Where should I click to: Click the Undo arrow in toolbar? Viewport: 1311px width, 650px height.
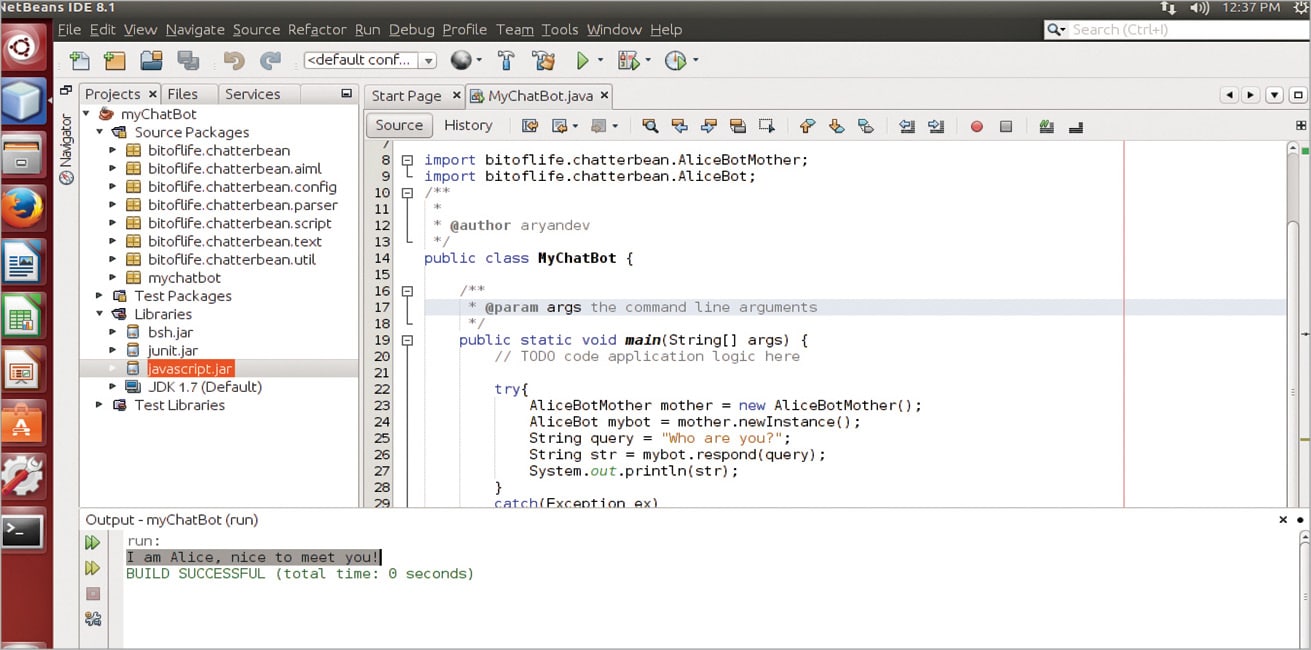[234, 61]
